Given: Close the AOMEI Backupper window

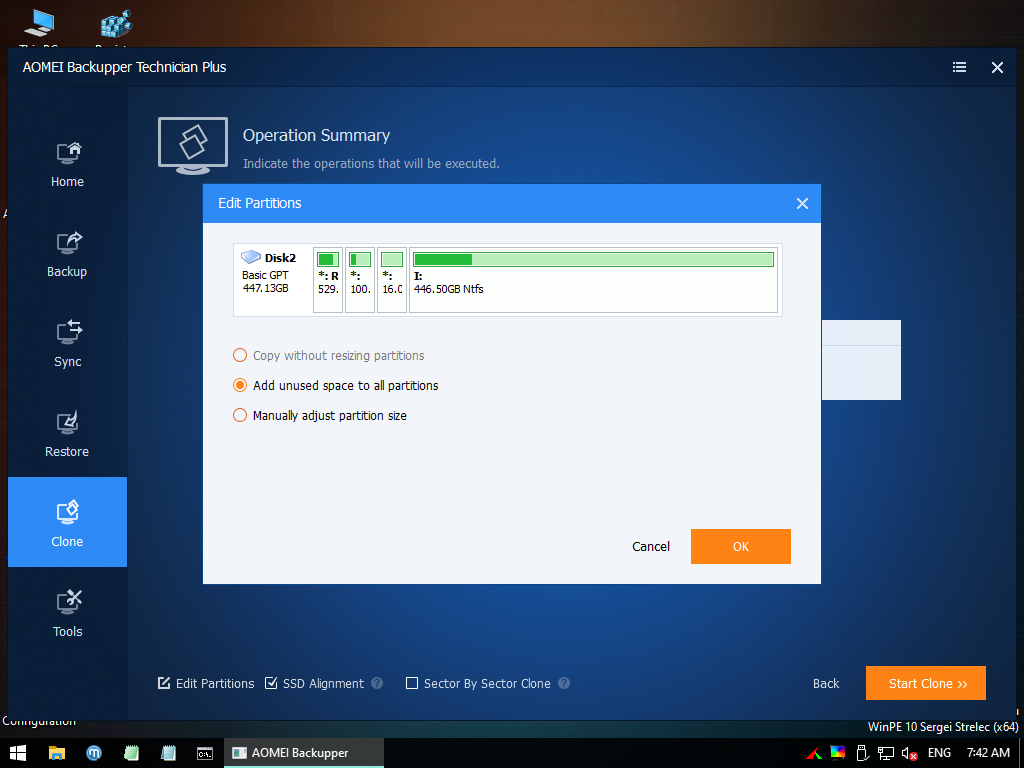Looking at the screenshot, I should (x=997, y=67).
